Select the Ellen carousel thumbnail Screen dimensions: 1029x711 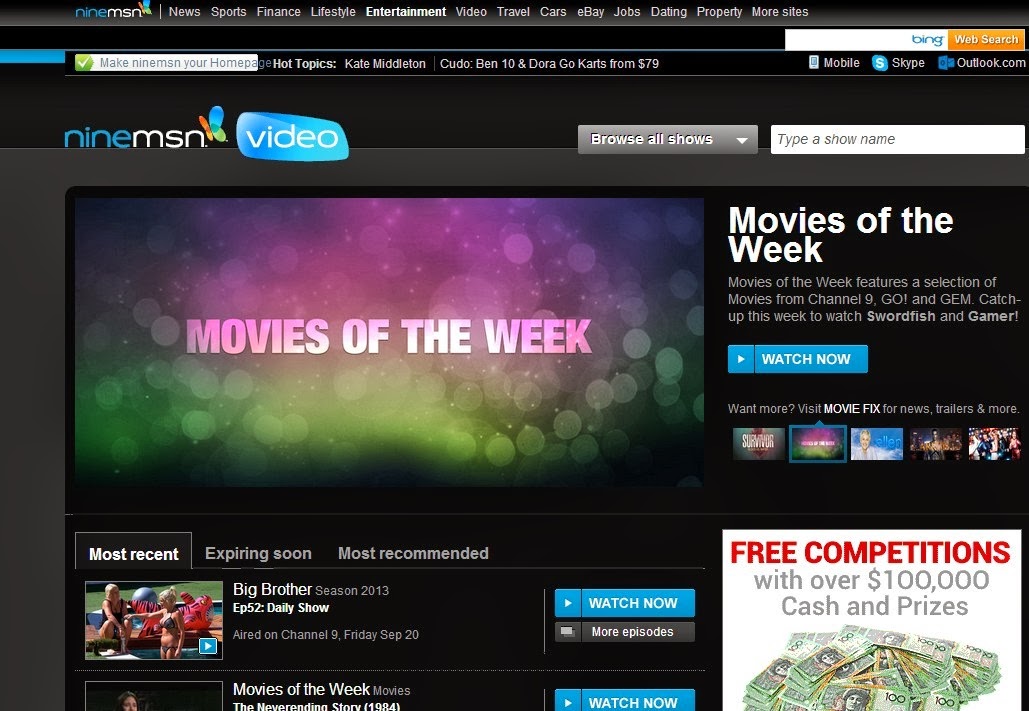click(x=877, y=444)
